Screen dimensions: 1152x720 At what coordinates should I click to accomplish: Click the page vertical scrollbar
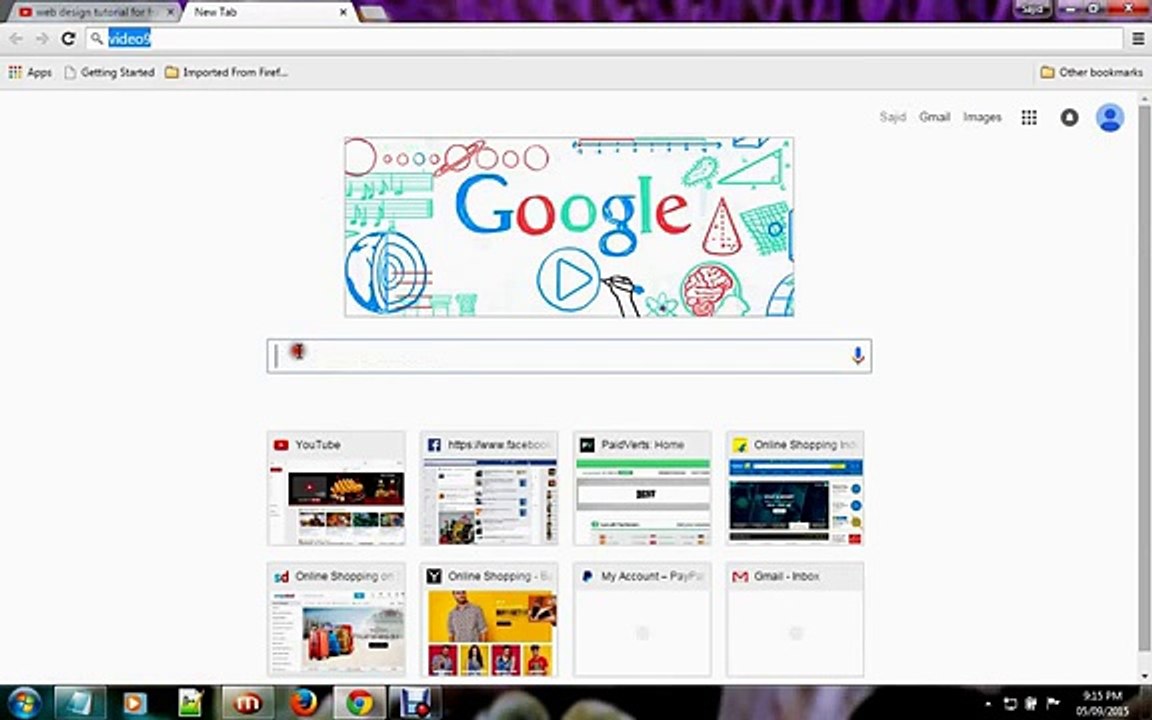(1144, 378)
